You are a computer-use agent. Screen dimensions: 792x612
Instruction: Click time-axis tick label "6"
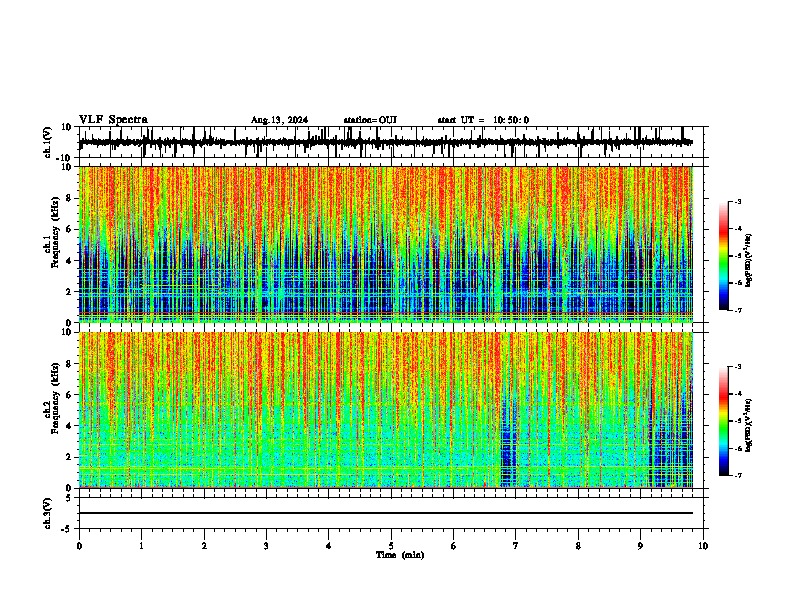453,546
